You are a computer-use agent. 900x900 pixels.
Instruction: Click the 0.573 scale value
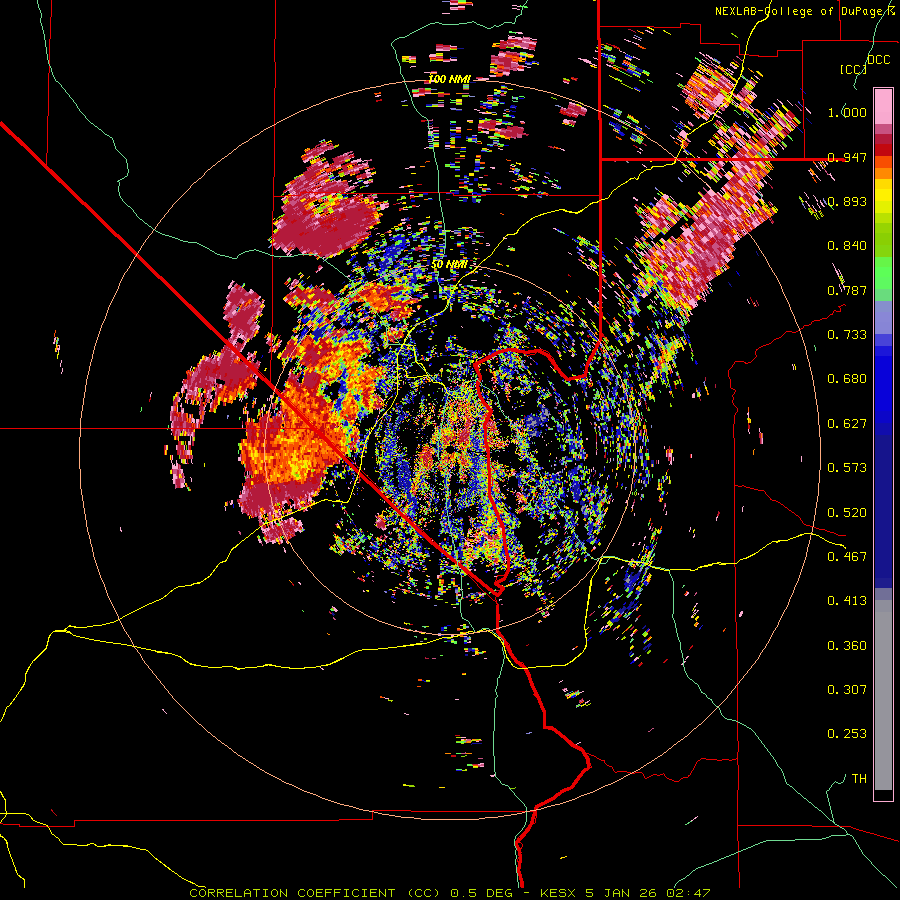[847, 468]
